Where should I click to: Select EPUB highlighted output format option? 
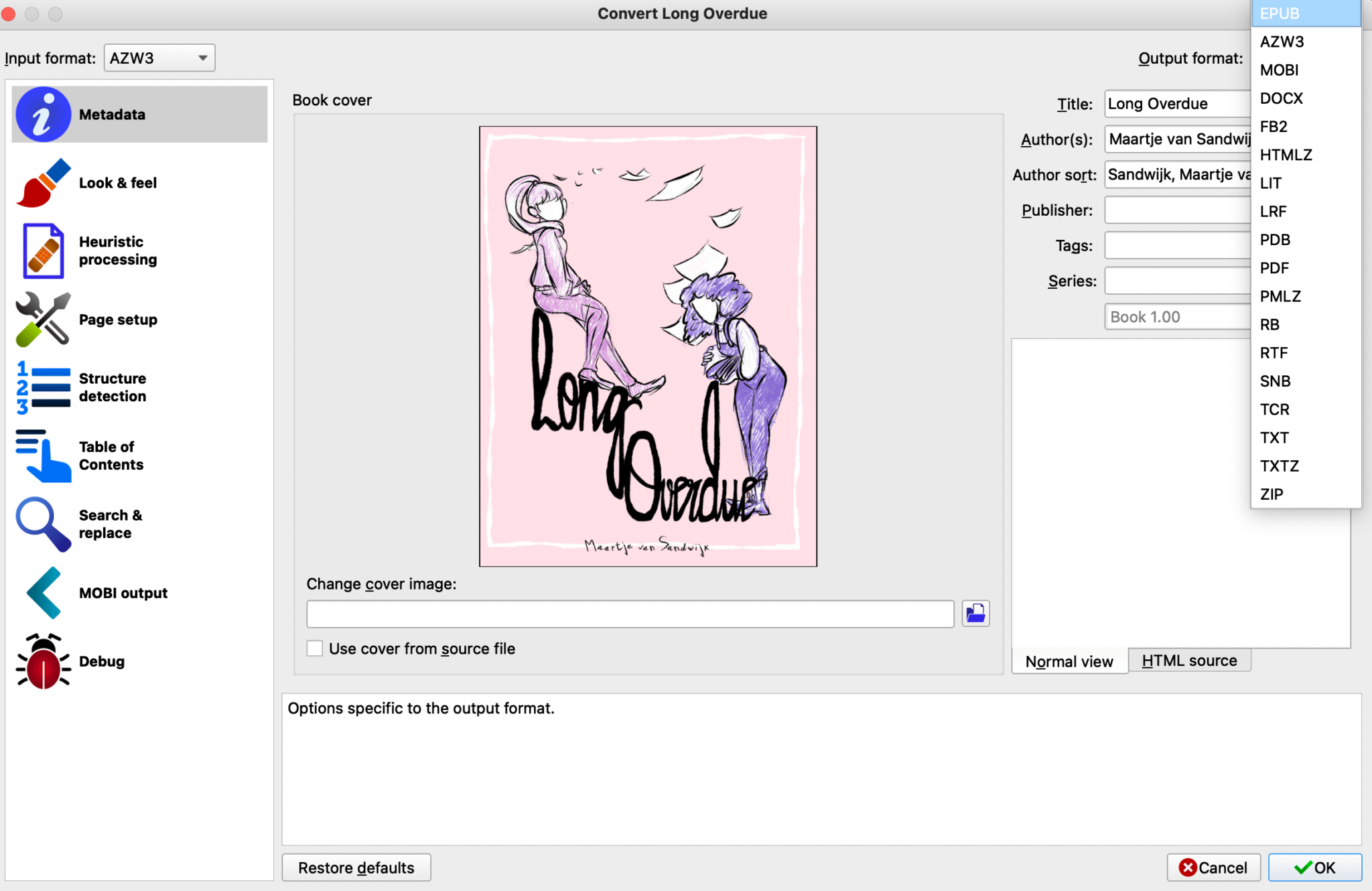coord(1280,13)
